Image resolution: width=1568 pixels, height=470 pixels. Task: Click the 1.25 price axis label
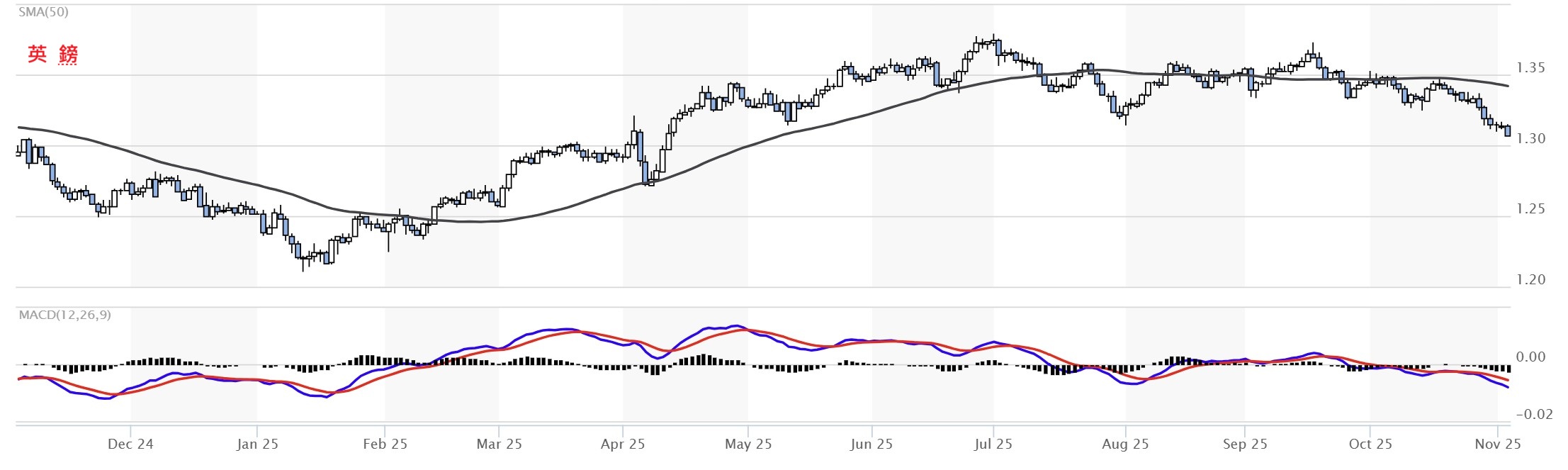pyautogui.click(x=1530, y=209)
